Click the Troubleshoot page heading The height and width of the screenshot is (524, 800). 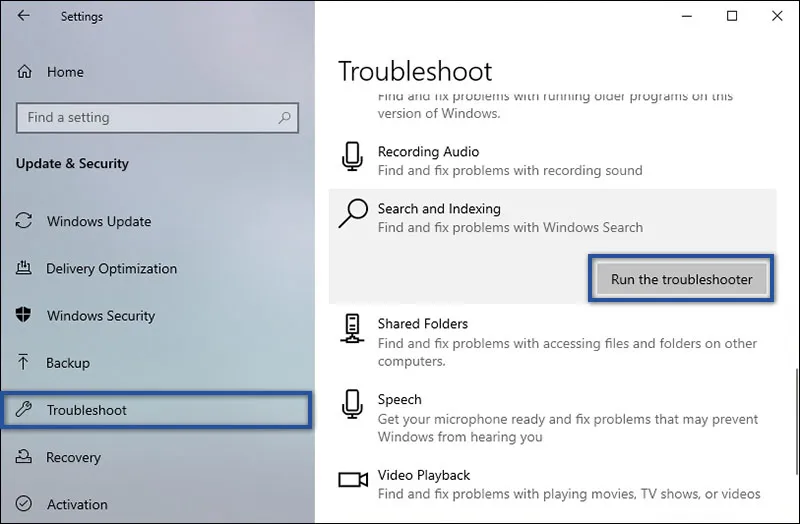(415, 71)
